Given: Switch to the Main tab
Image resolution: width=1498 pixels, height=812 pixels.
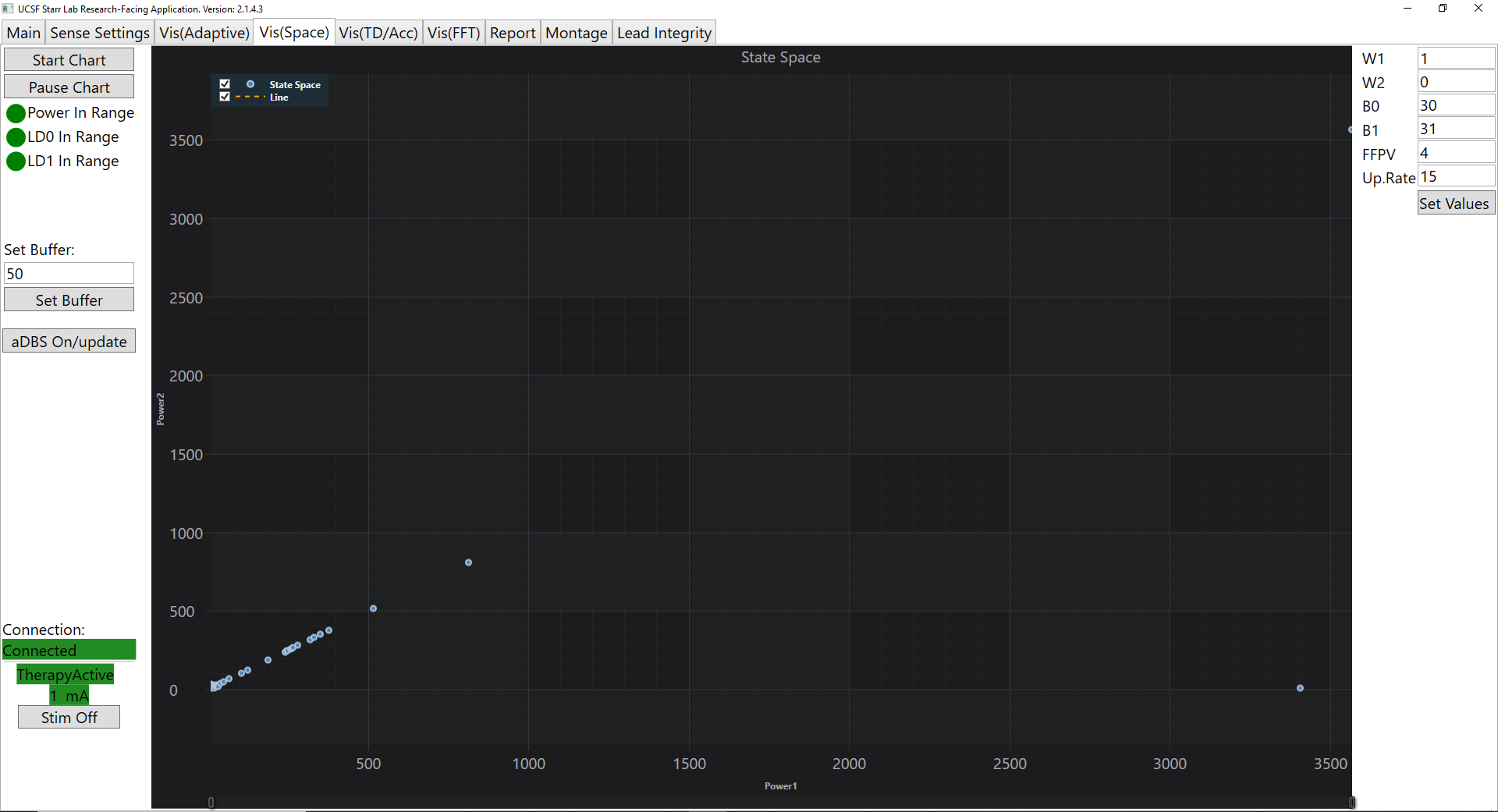Looking at the screenshot, I should pyautogui.click(x=23, y=33).
